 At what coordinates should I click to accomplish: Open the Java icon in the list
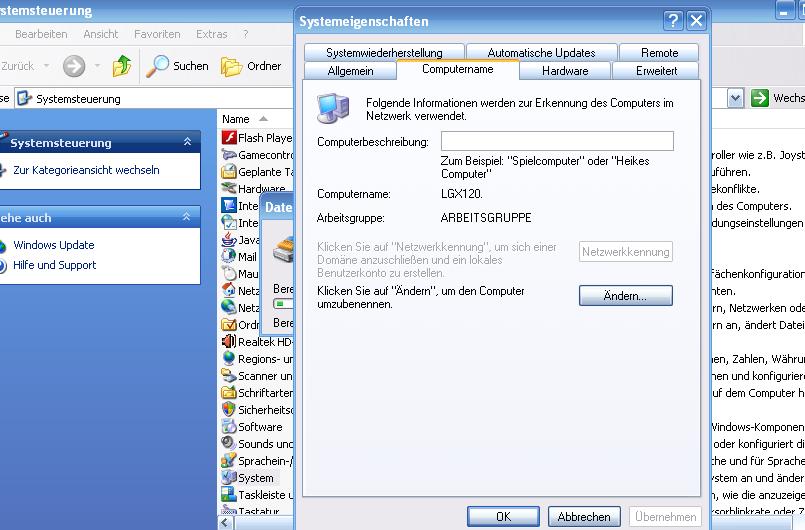[x=229, y=239]
